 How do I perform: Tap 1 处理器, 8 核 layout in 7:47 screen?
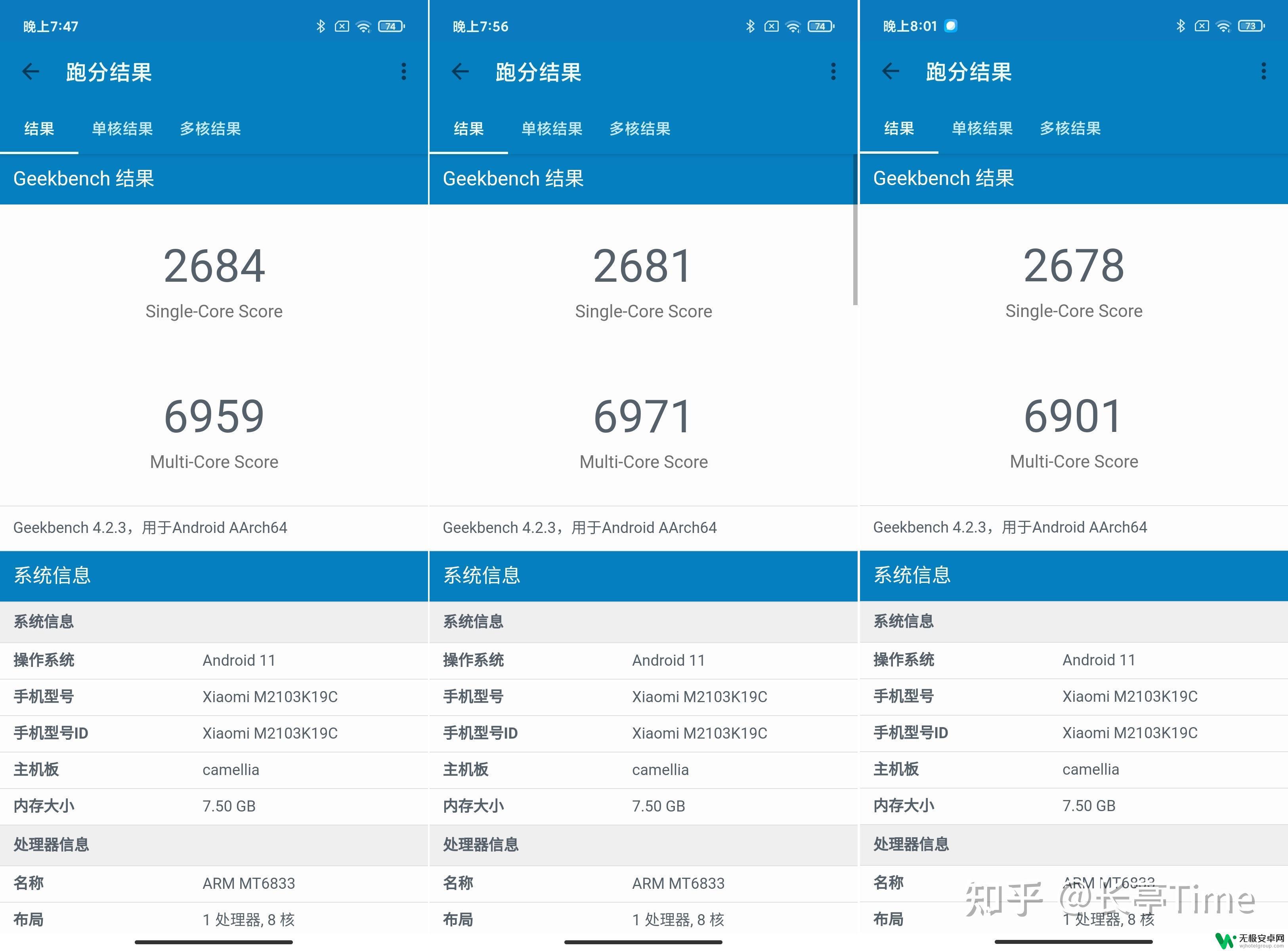tap(248, 920)
